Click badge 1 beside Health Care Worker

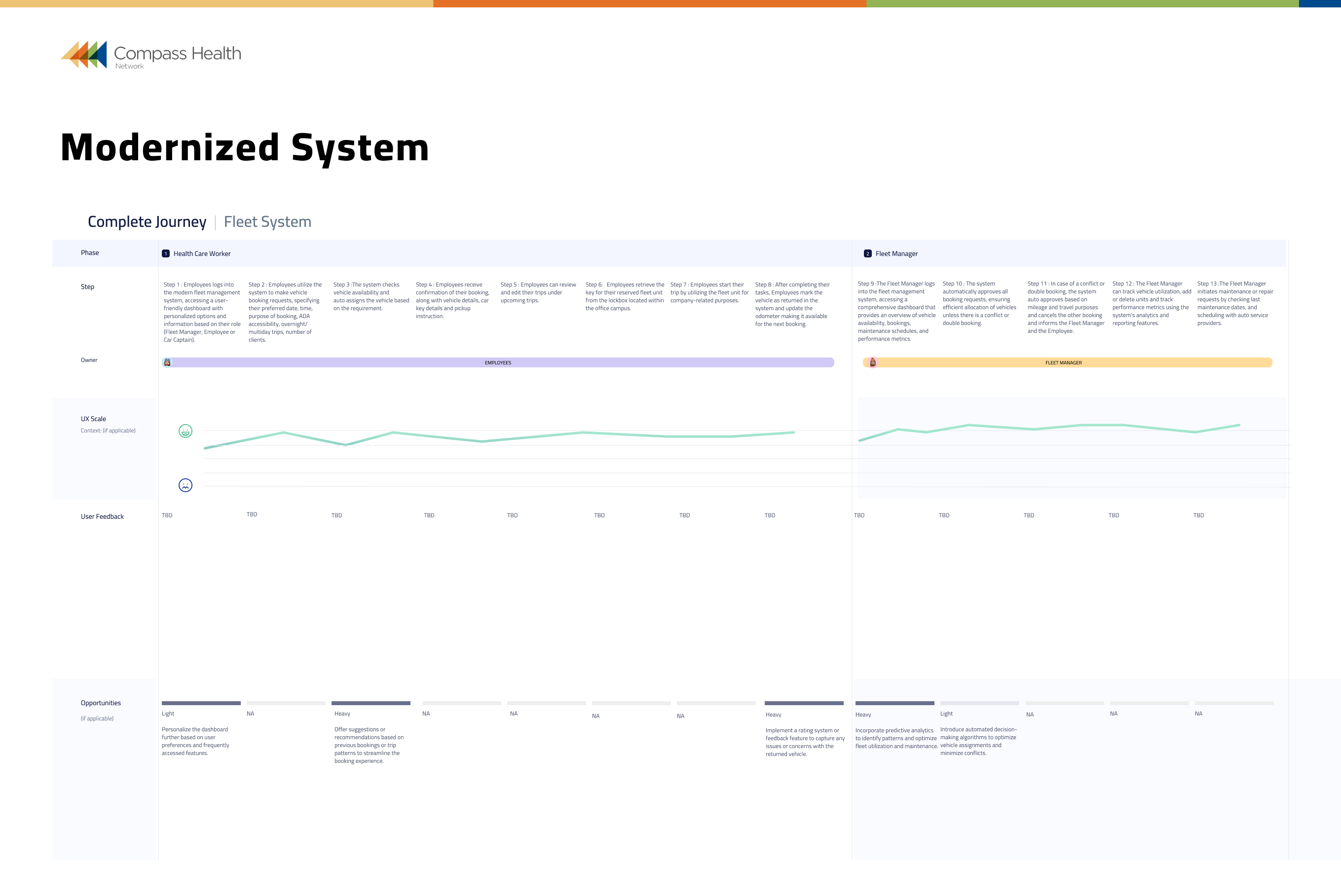click(166, 253)
